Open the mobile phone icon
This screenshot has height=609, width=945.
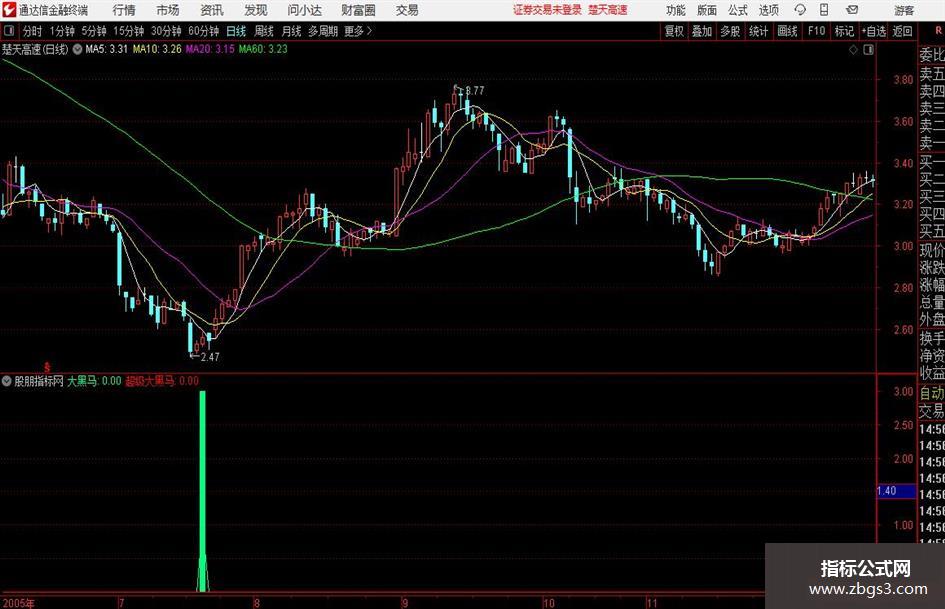coord(824,10)
